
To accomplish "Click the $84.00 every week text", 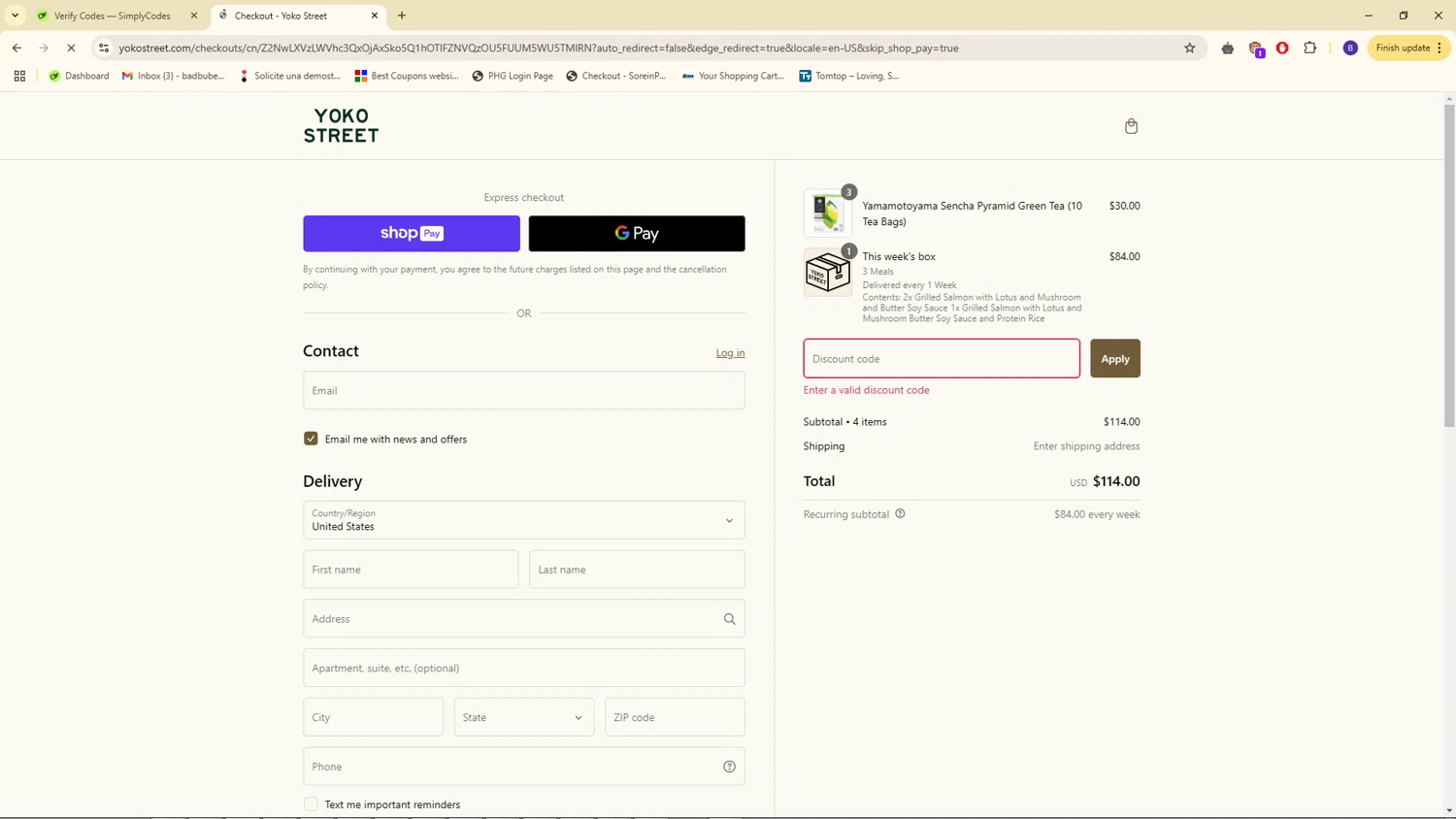I will (x=1097, y=514).
